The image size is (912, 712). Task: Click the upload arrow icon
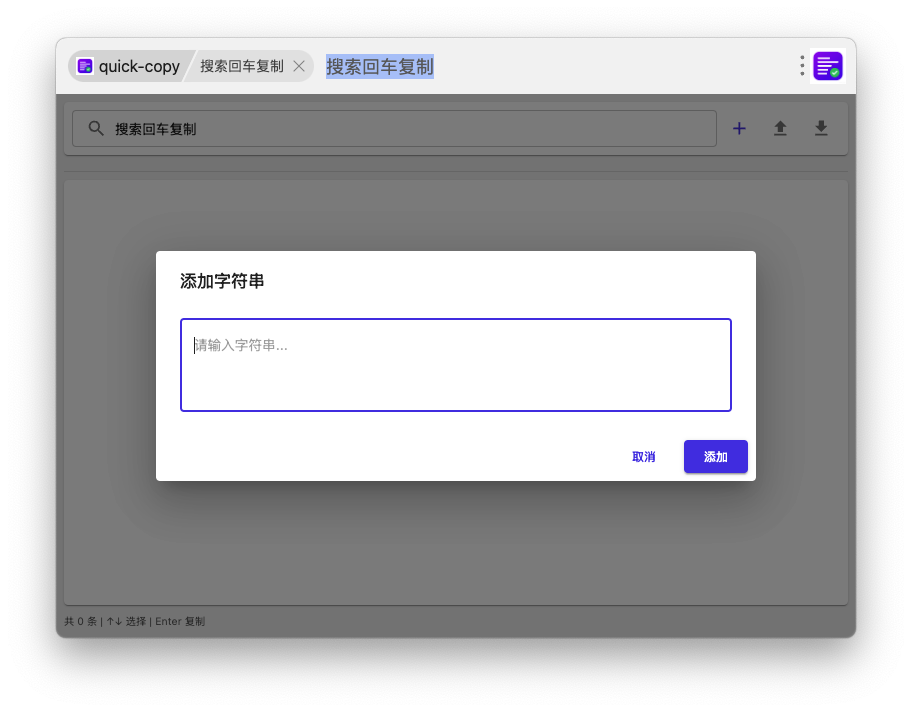click(780, 129)
